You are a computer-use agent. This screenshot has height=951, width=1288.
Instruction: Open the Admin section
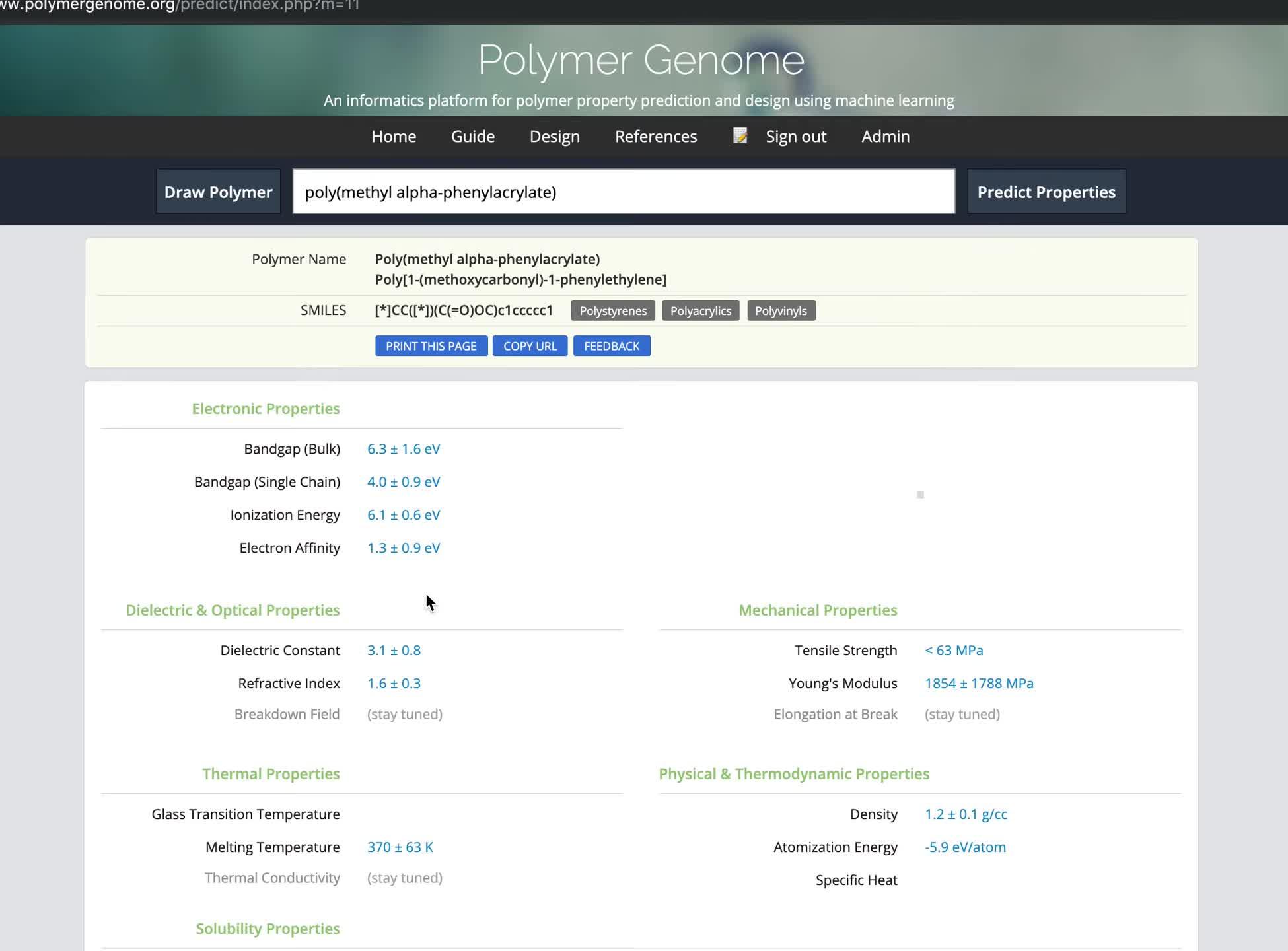pyautogui.click(x=886, y=137)
